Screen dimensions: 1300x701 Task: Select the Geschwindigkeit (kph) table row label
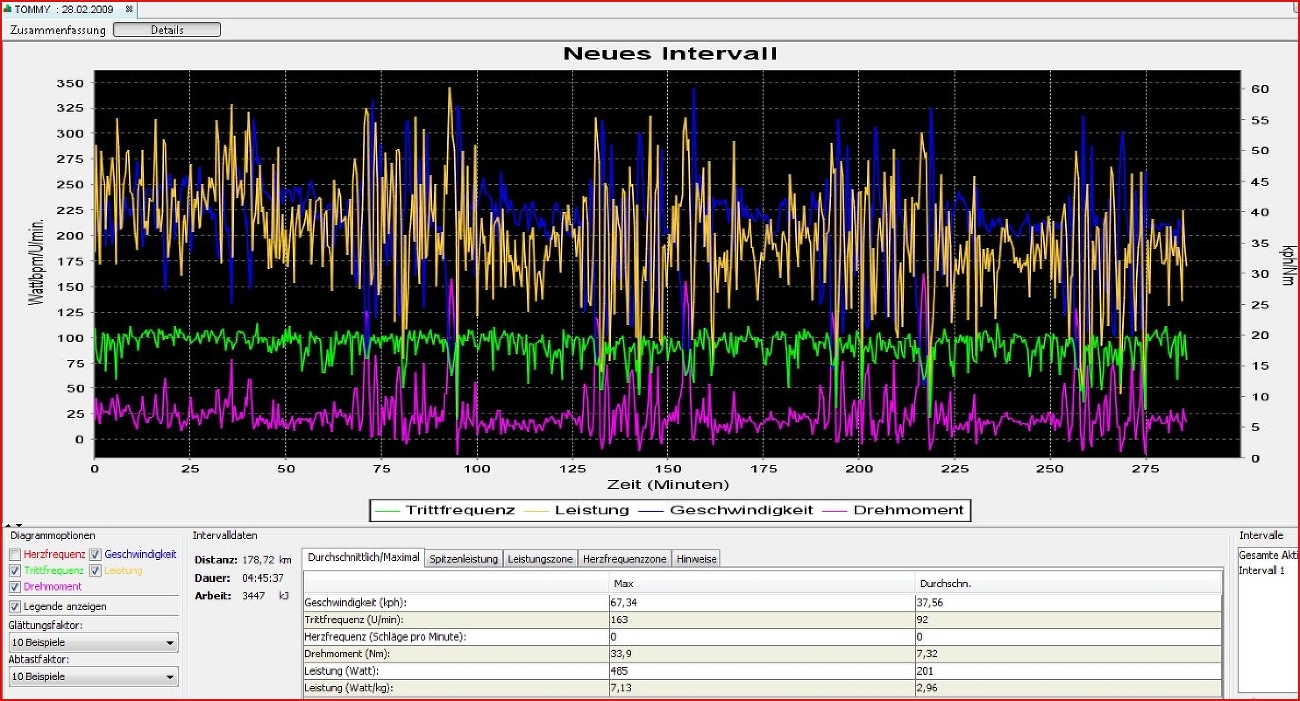tap(355, 603)
